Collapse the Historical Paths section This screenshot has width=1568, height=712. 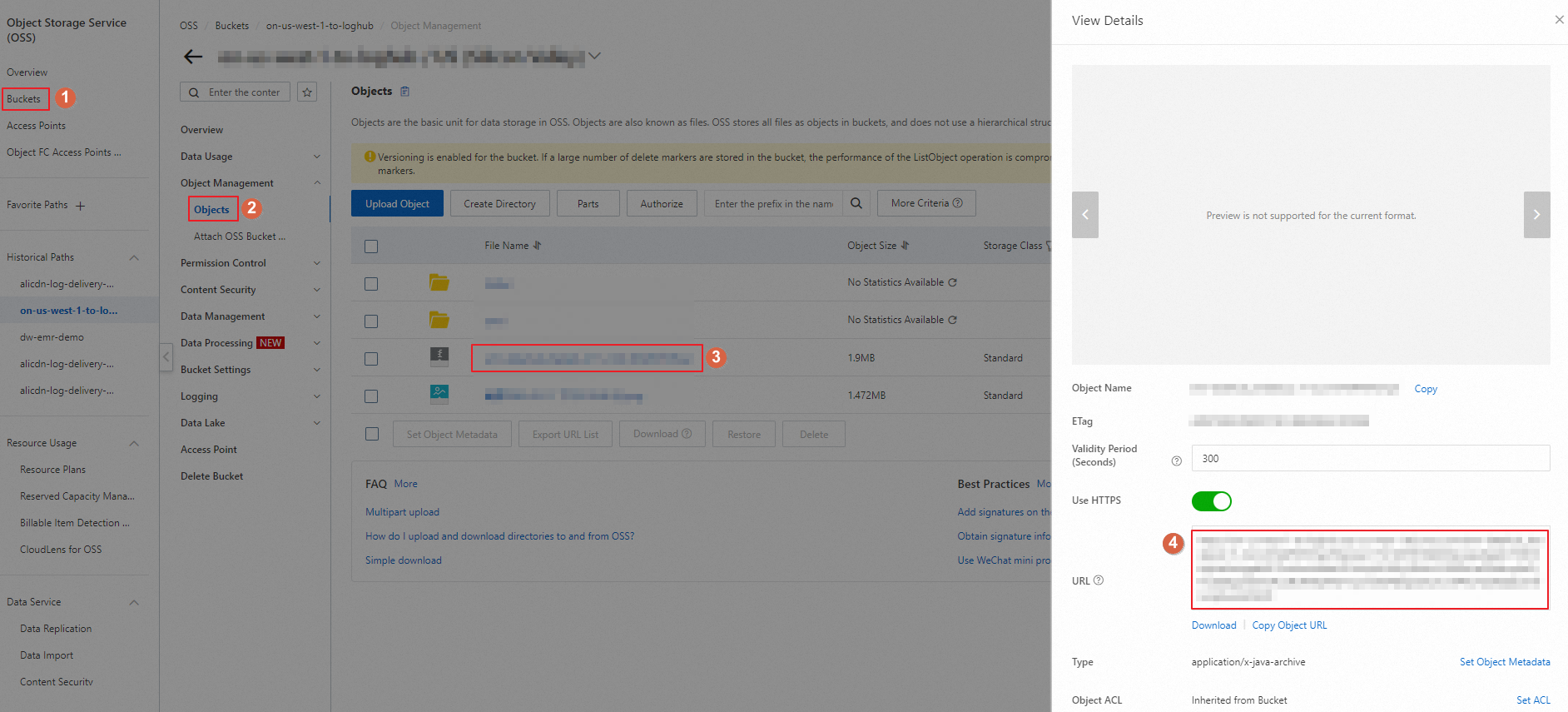click(134, 257)
